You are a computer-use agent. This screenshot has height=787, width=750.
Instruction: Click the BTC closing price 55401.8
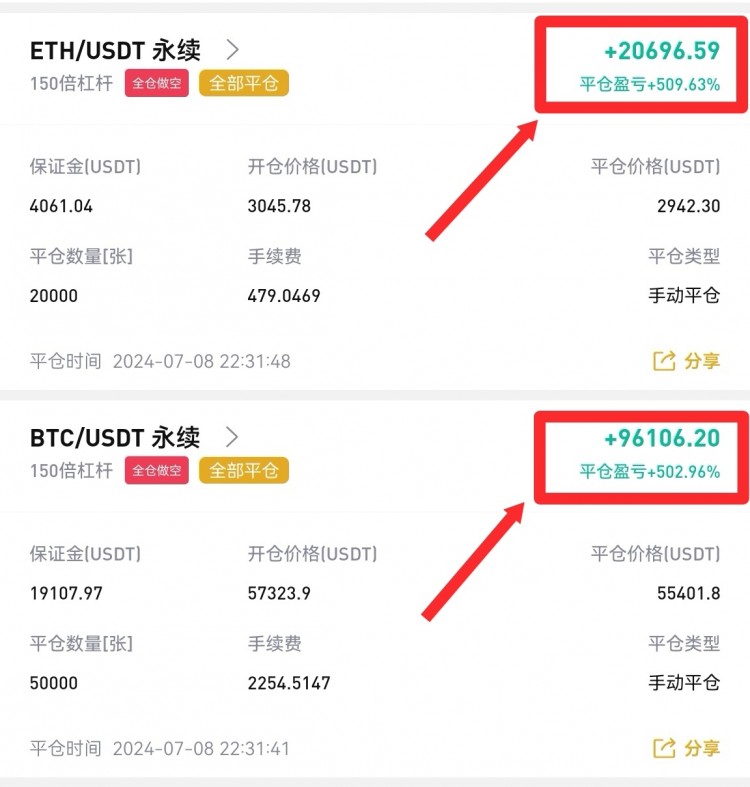coord(688,593)
